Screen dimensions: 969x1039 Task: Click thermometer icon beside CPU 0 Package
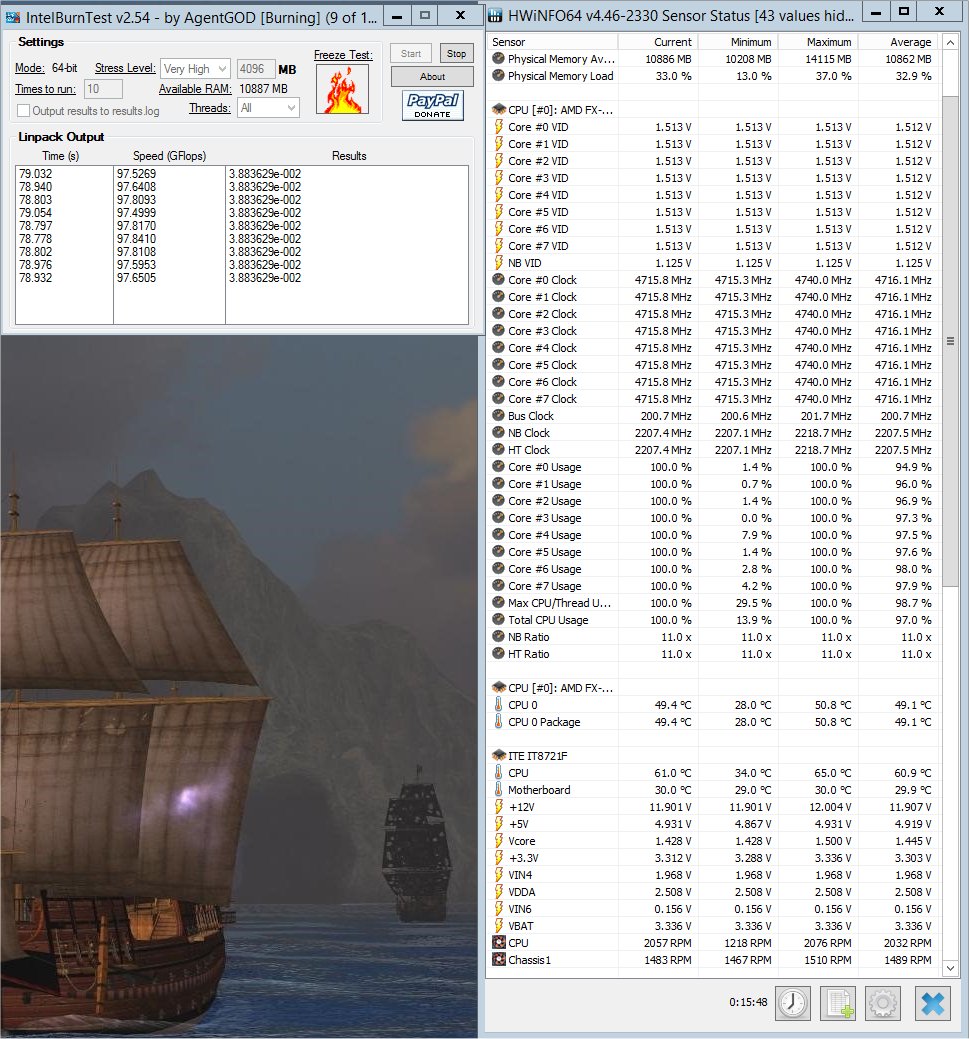[498, 722]
